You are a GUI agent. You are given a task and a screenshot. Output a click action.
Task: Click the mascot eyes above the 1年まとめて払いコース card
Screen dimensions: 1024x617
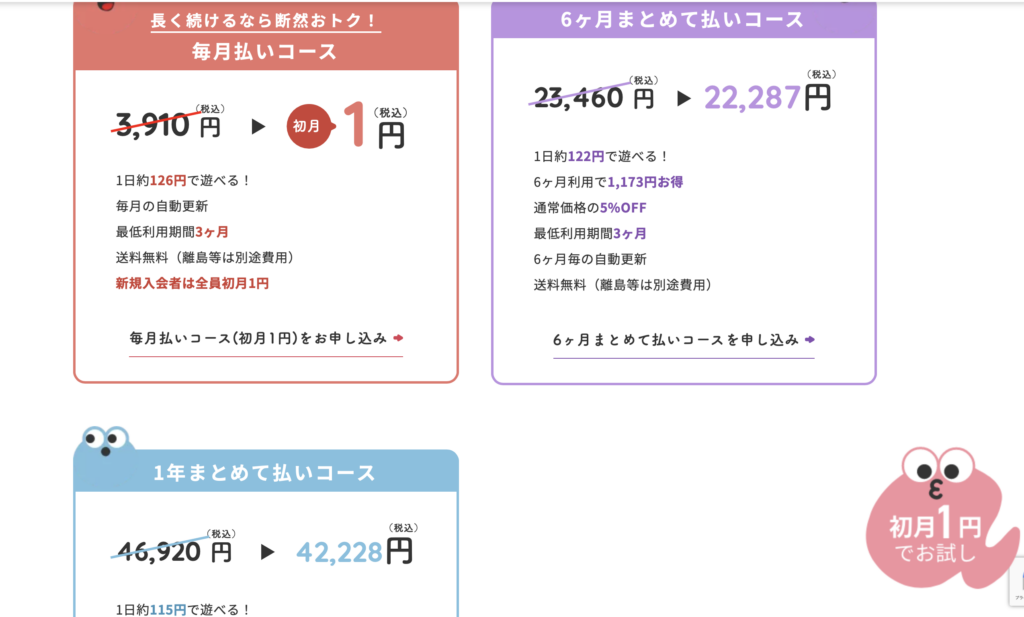(106, 438)
